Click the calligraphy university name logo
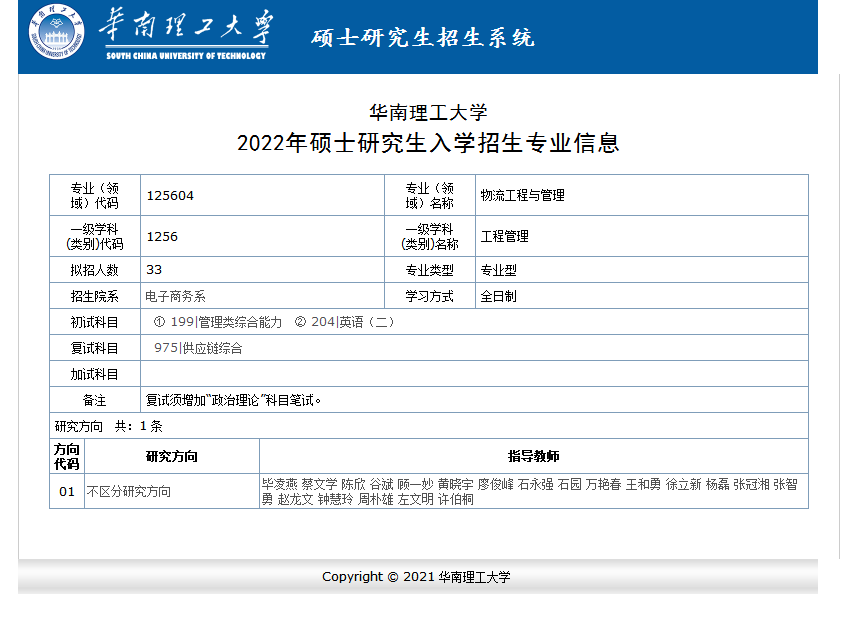 click(x=186, y=33)
